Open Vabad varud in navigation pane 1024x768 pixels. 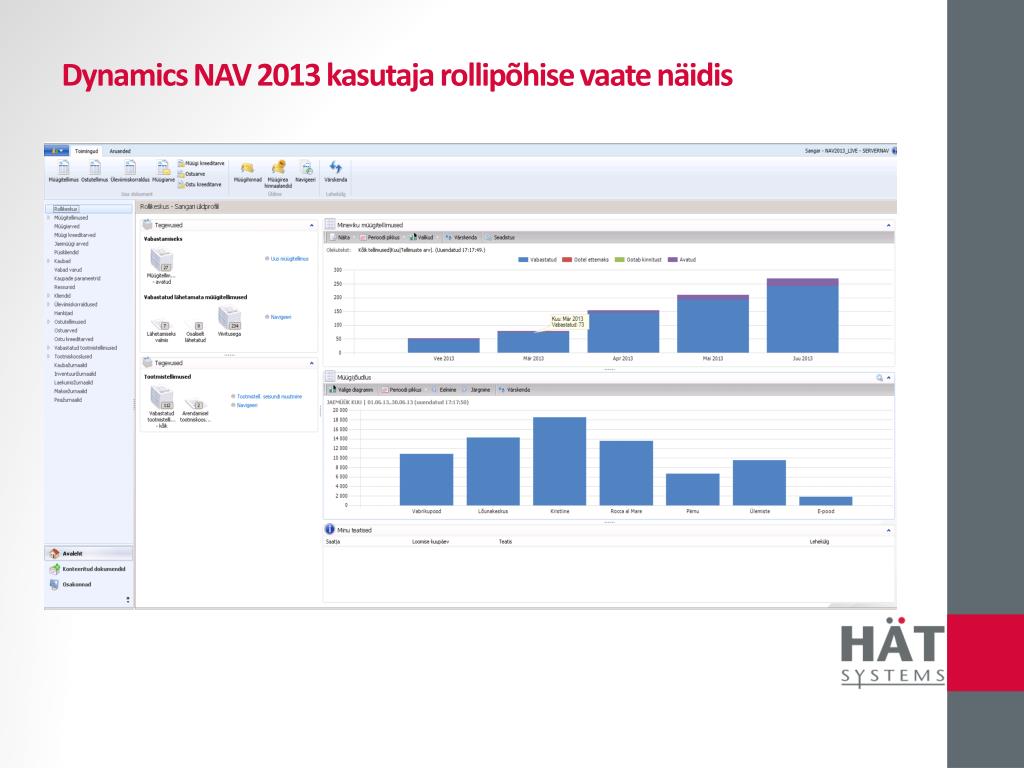[68, 269]
